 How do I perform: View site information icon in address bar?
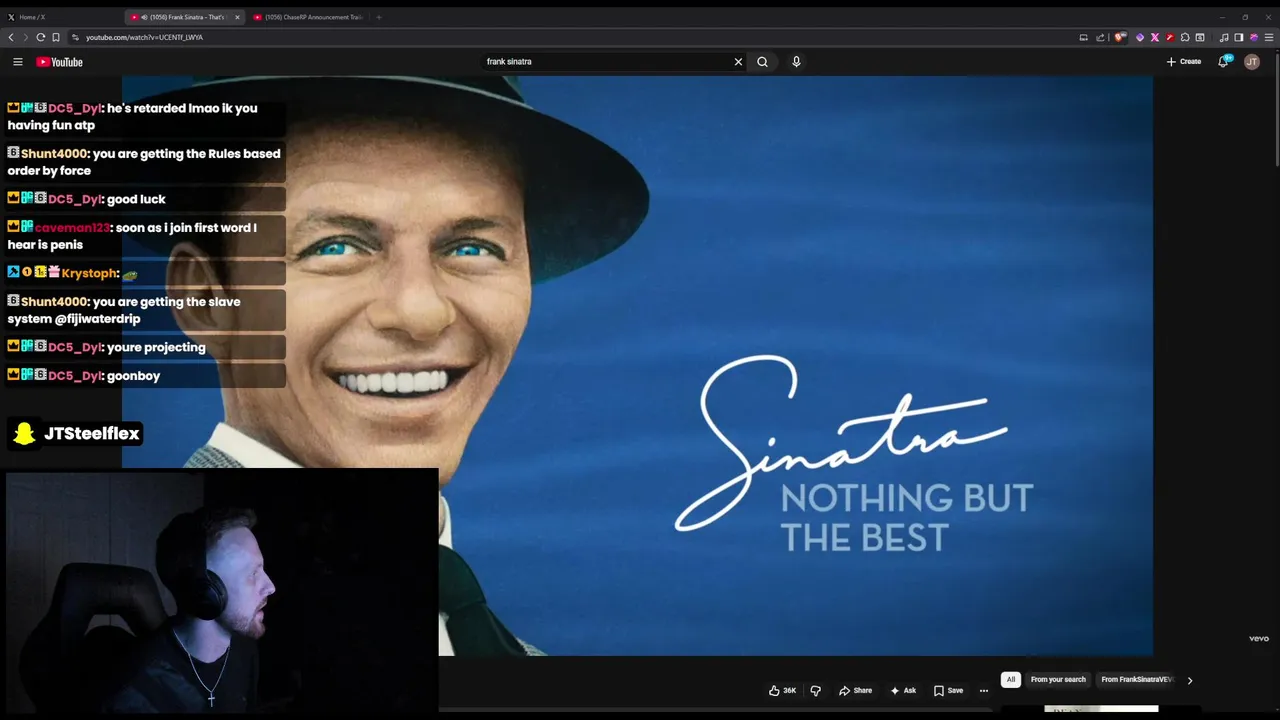click(x=76, y=37)
